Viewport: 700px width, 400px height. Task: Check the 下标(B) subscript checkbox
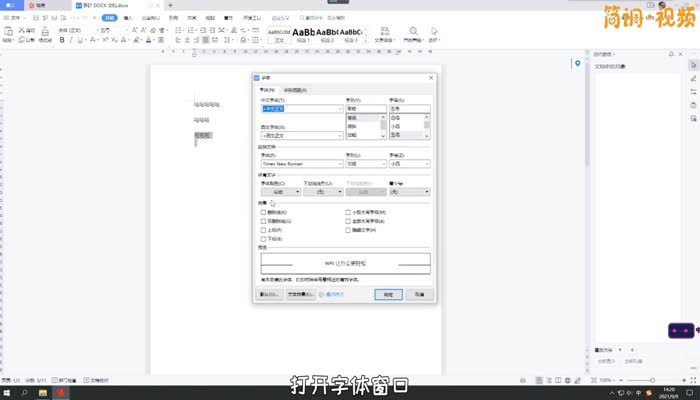click(x=263, y=239)
